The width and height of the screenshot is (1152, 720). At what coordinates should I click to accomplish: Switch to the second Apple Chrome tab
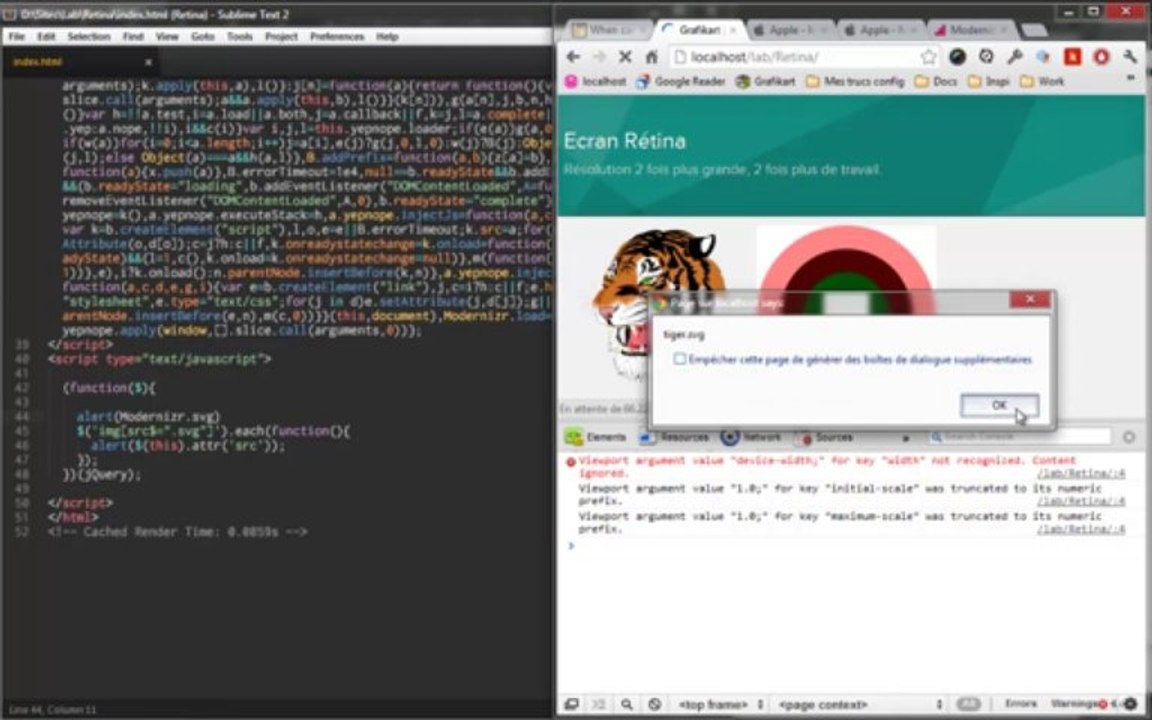(881, 30)
